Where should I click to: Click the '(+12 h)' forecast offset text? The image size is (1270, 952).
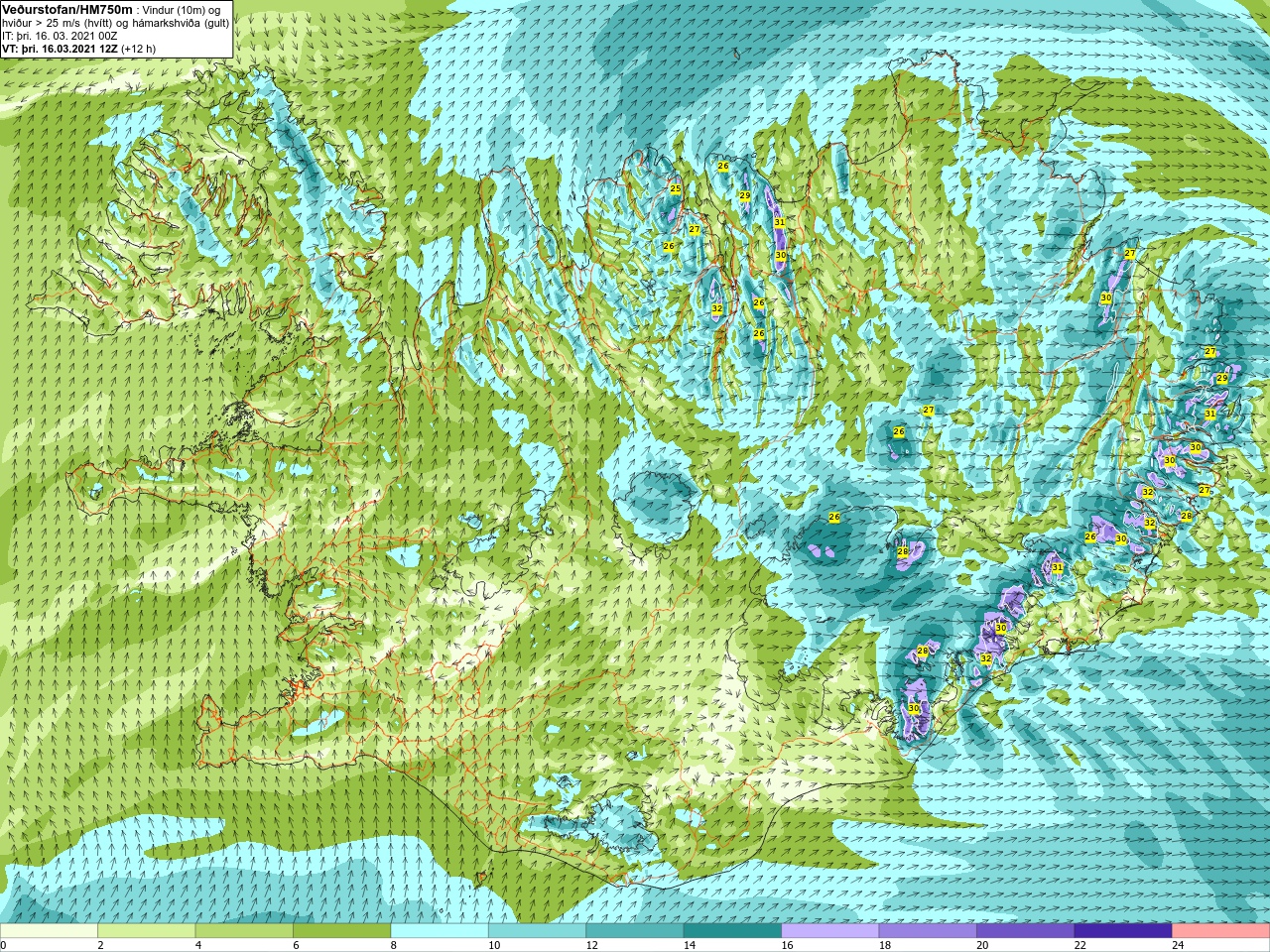[x=138, y=48]
